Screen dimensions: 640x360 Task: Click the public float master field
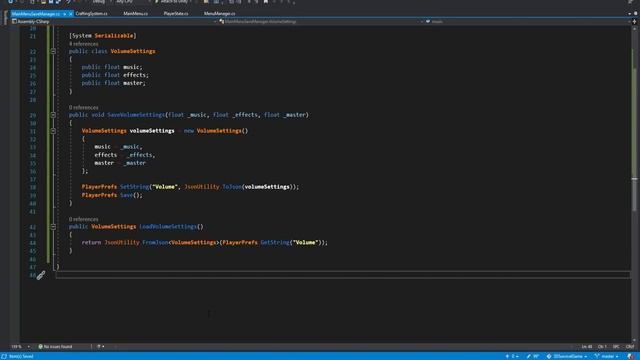[113, 83]
